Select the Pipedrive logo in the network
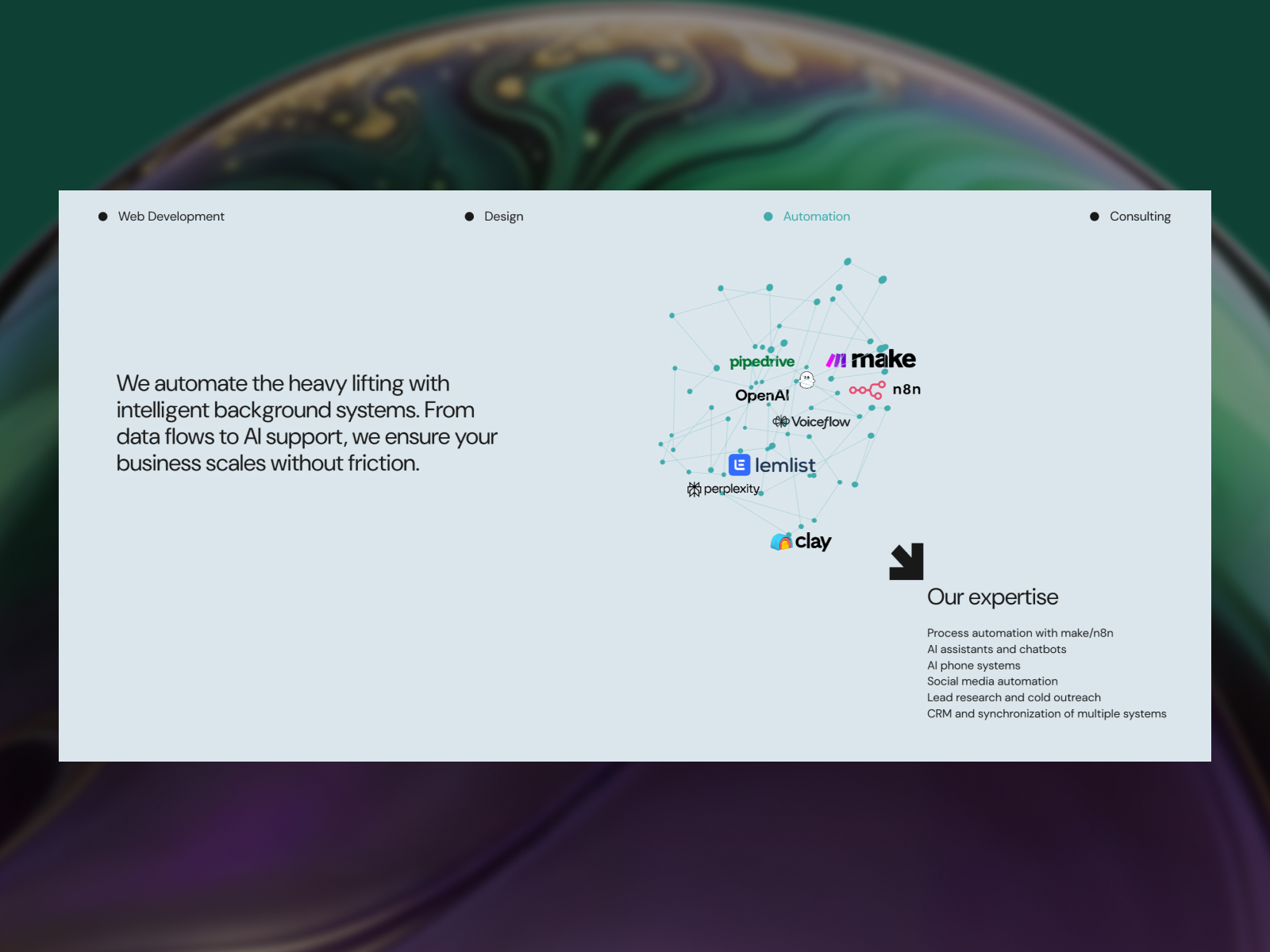Viewport: 1270px width, 952px height. pos(761,361)
